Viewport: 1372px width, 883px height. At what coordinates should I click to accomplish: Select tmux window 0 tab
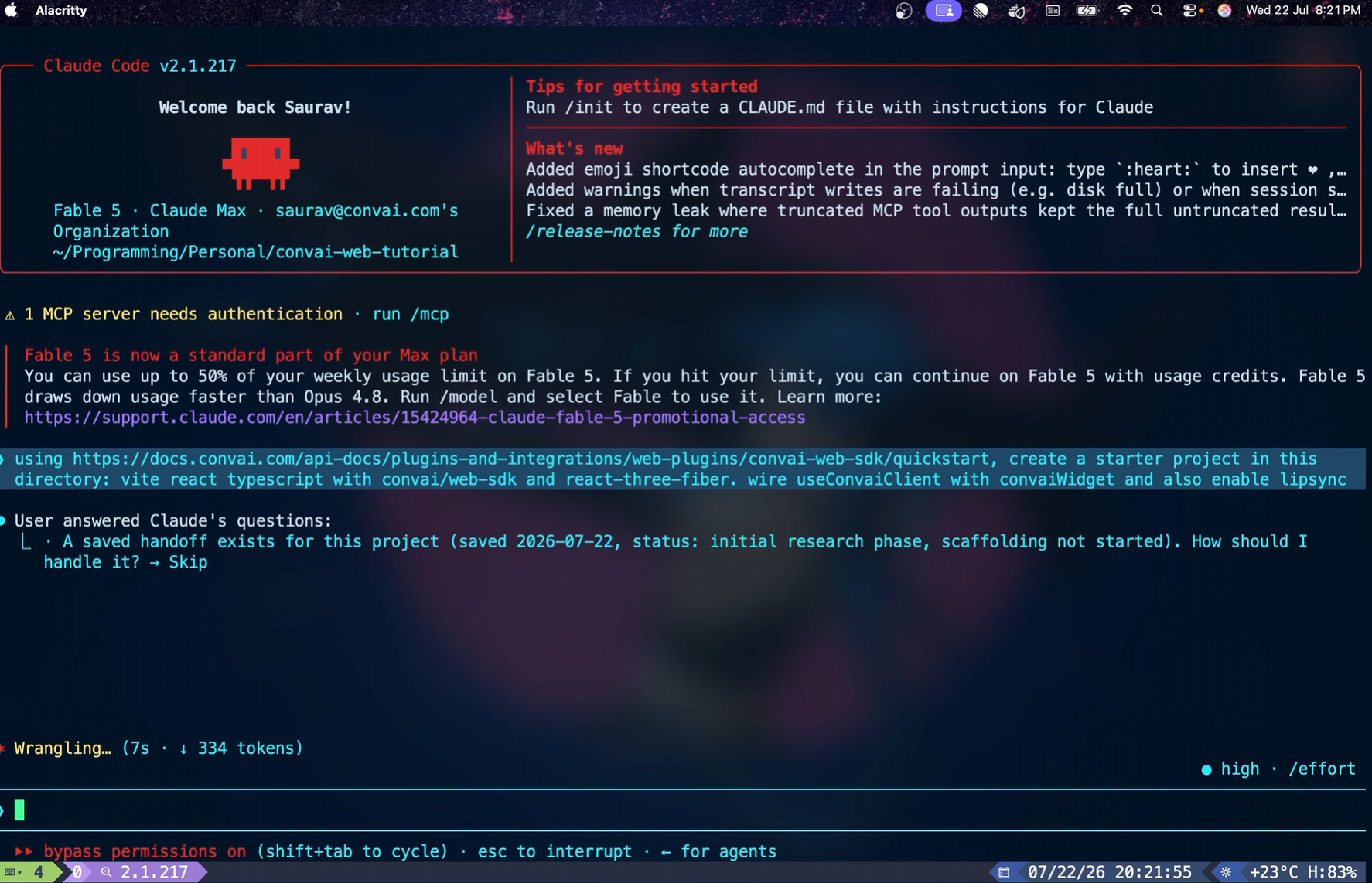click(77, 872)
